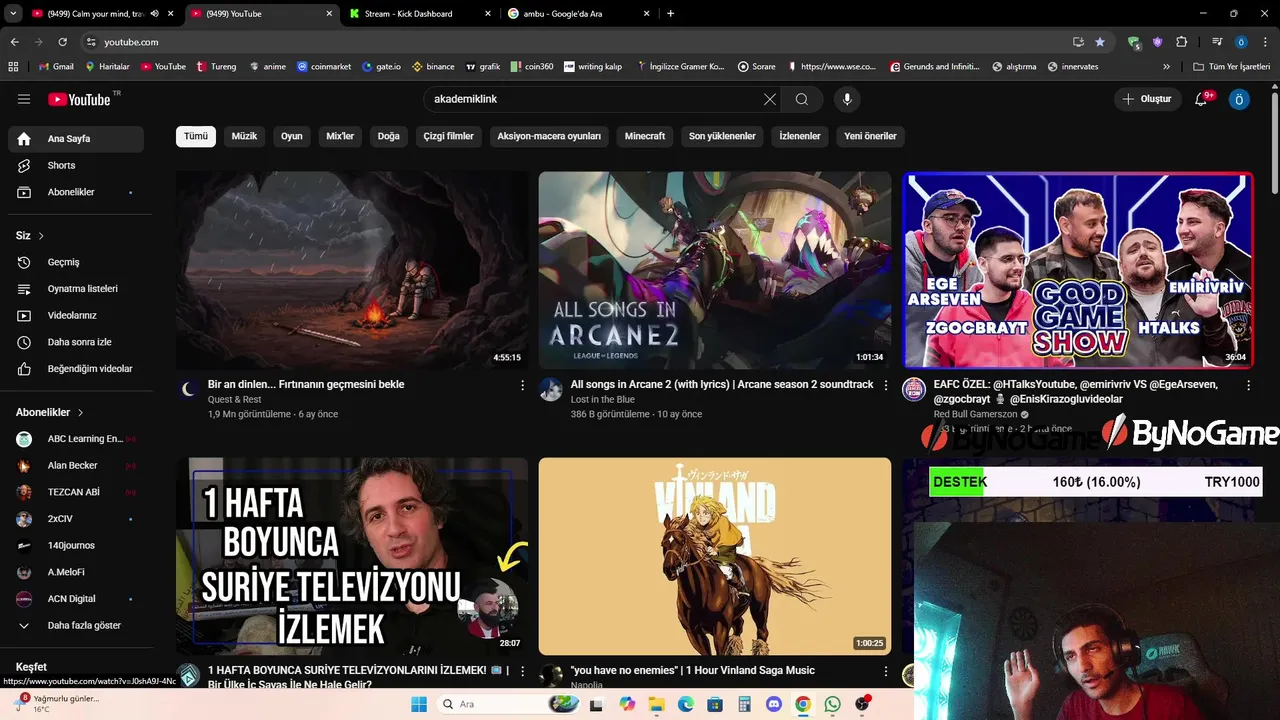Open the notifications bell
The image size is (1280, 720).
[x=1202, y=99]
